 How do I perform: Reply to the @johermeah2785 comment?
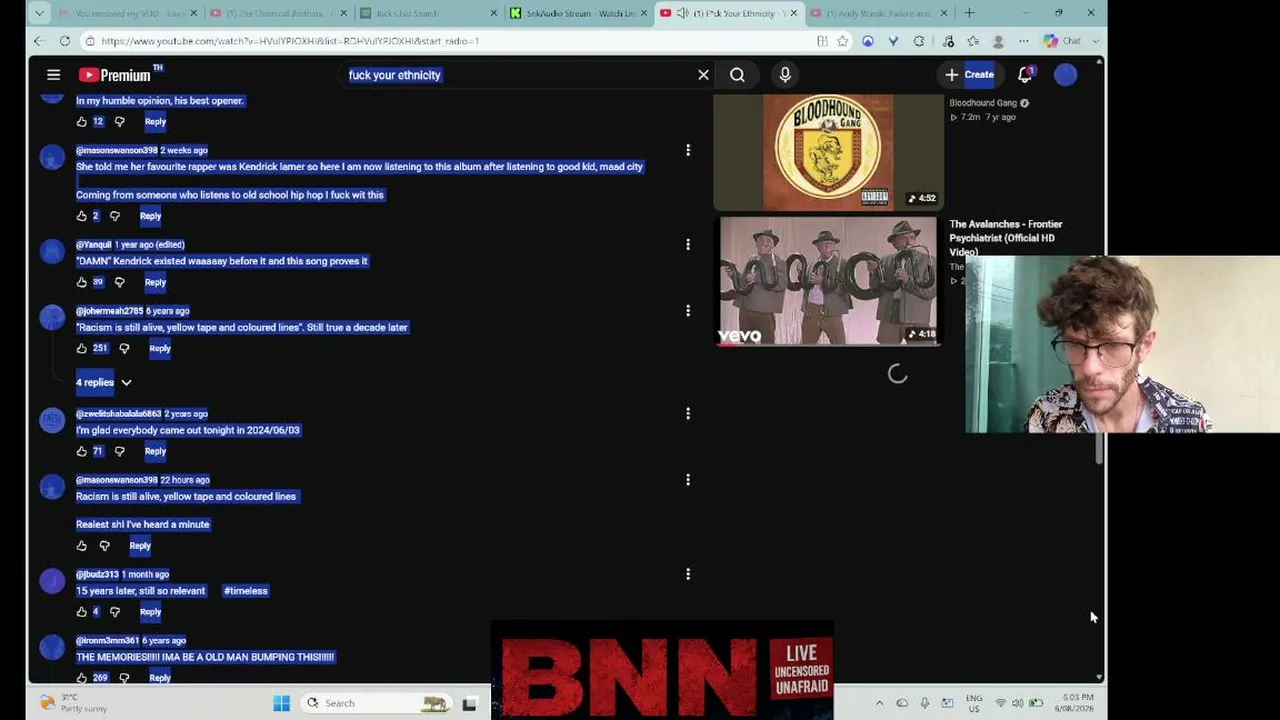click(160, 348)
